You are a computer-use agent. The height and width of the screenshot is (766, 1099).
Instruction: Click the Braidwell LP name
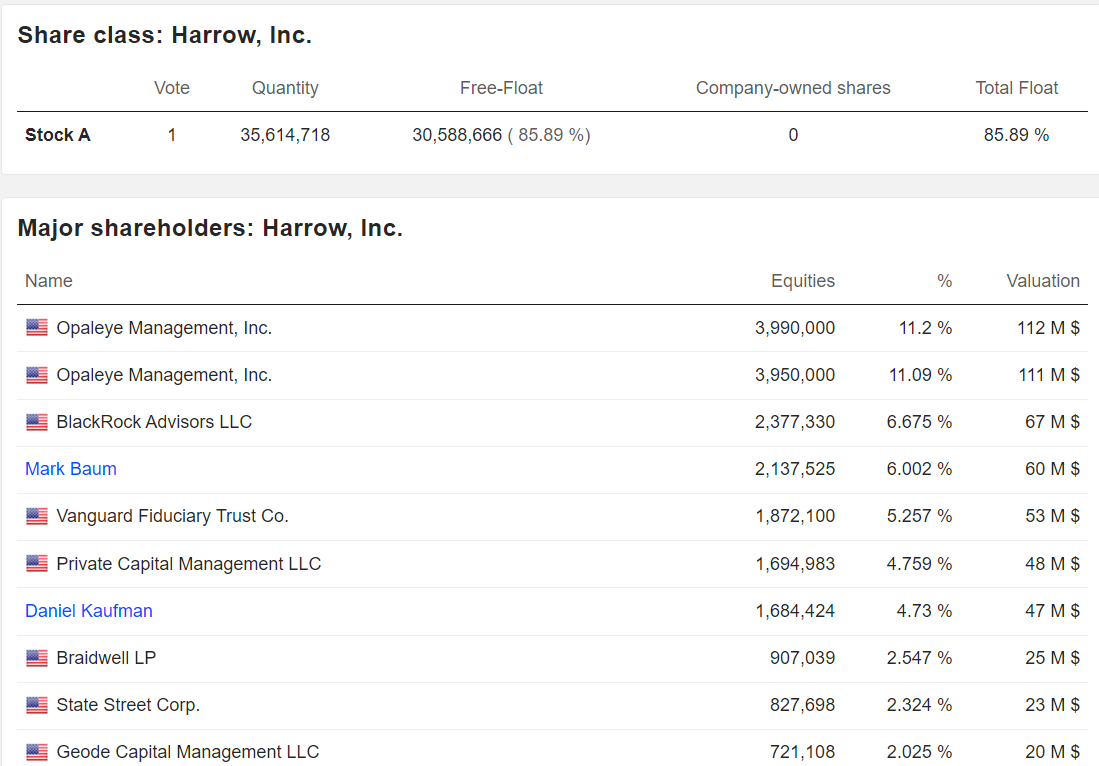[x=106, y=657]
